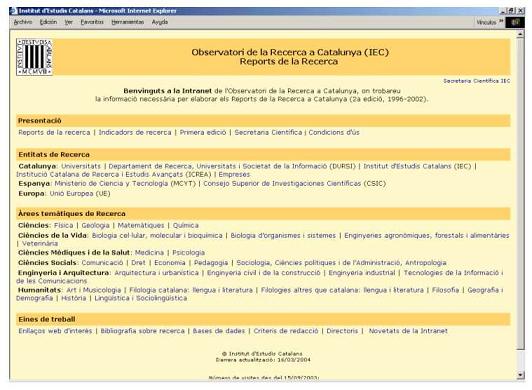Go to Bases de dades link
532x390 pixels.
coord(219,331)
